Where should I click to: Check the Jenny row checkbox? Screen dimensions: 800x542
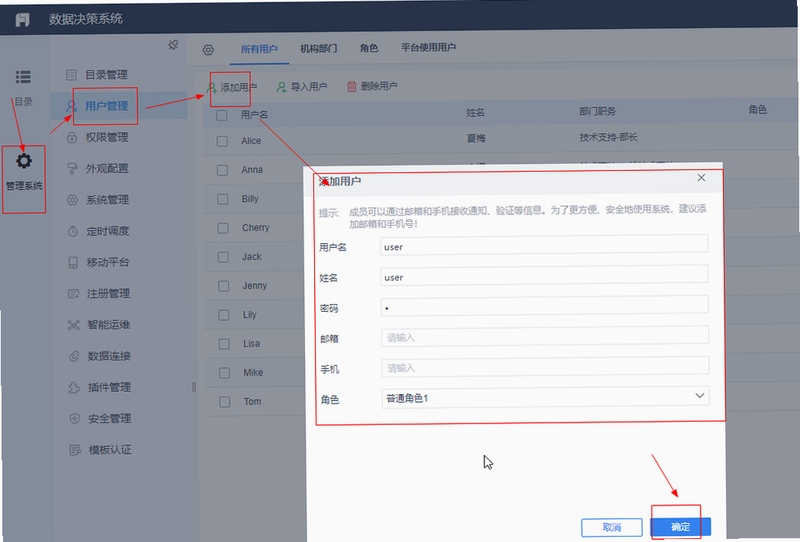(x=223, y=286)
